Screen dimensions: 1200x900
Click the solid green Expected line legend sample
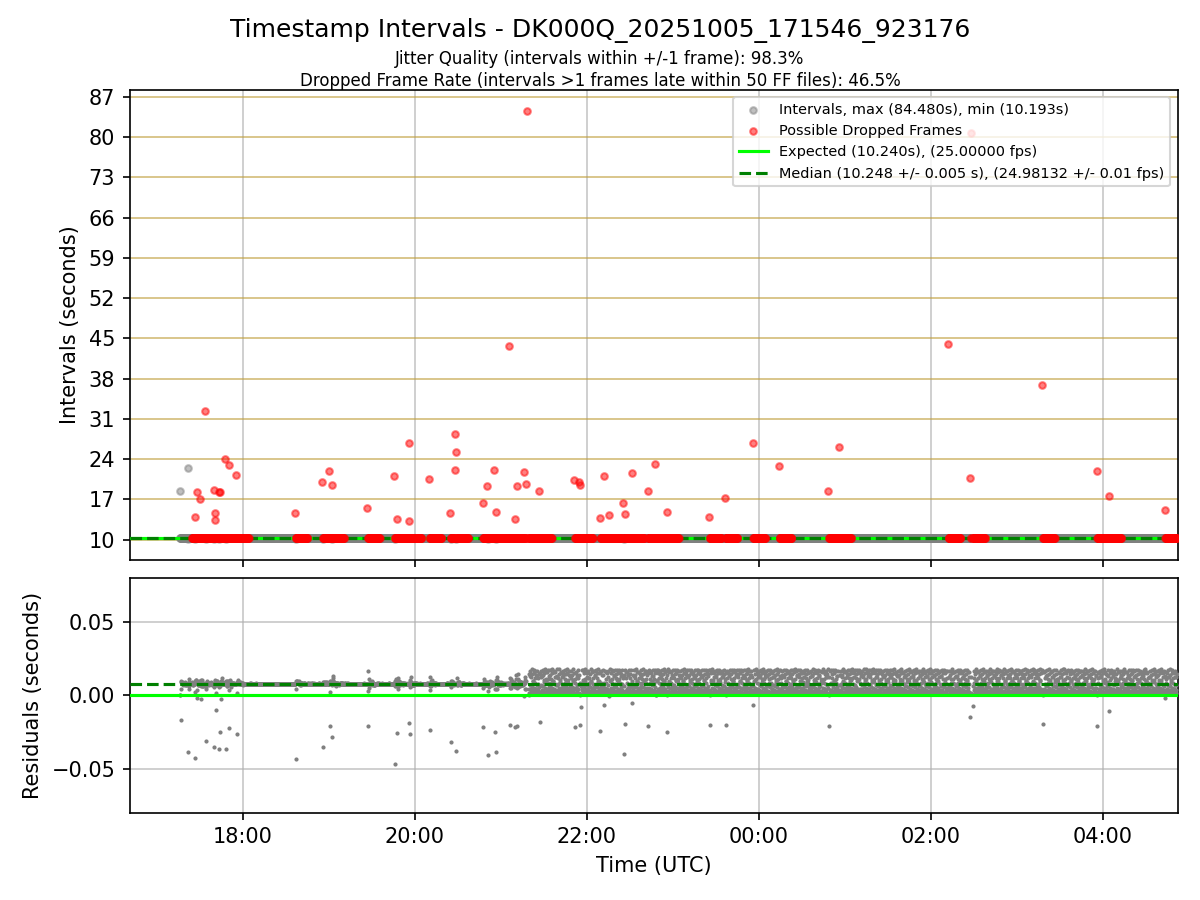(x=755, y=152)
